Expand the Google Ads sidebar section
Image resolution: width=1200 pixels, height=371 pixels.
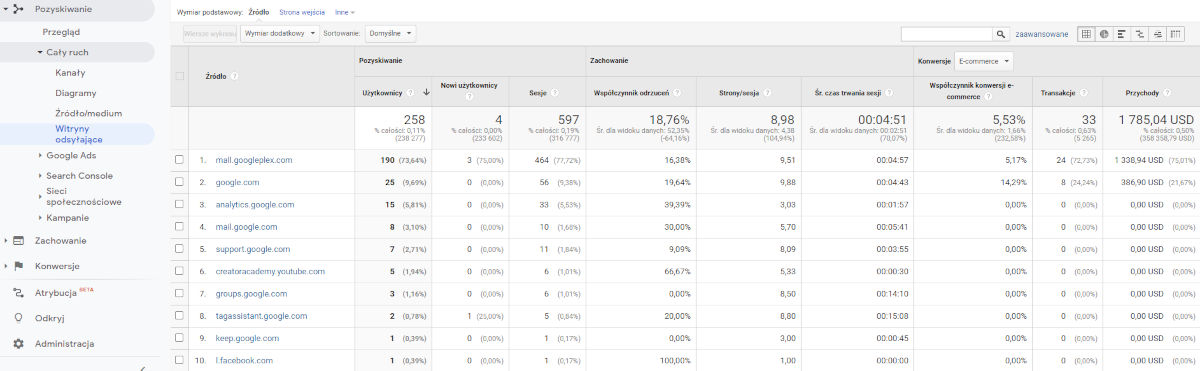[39, 155]
